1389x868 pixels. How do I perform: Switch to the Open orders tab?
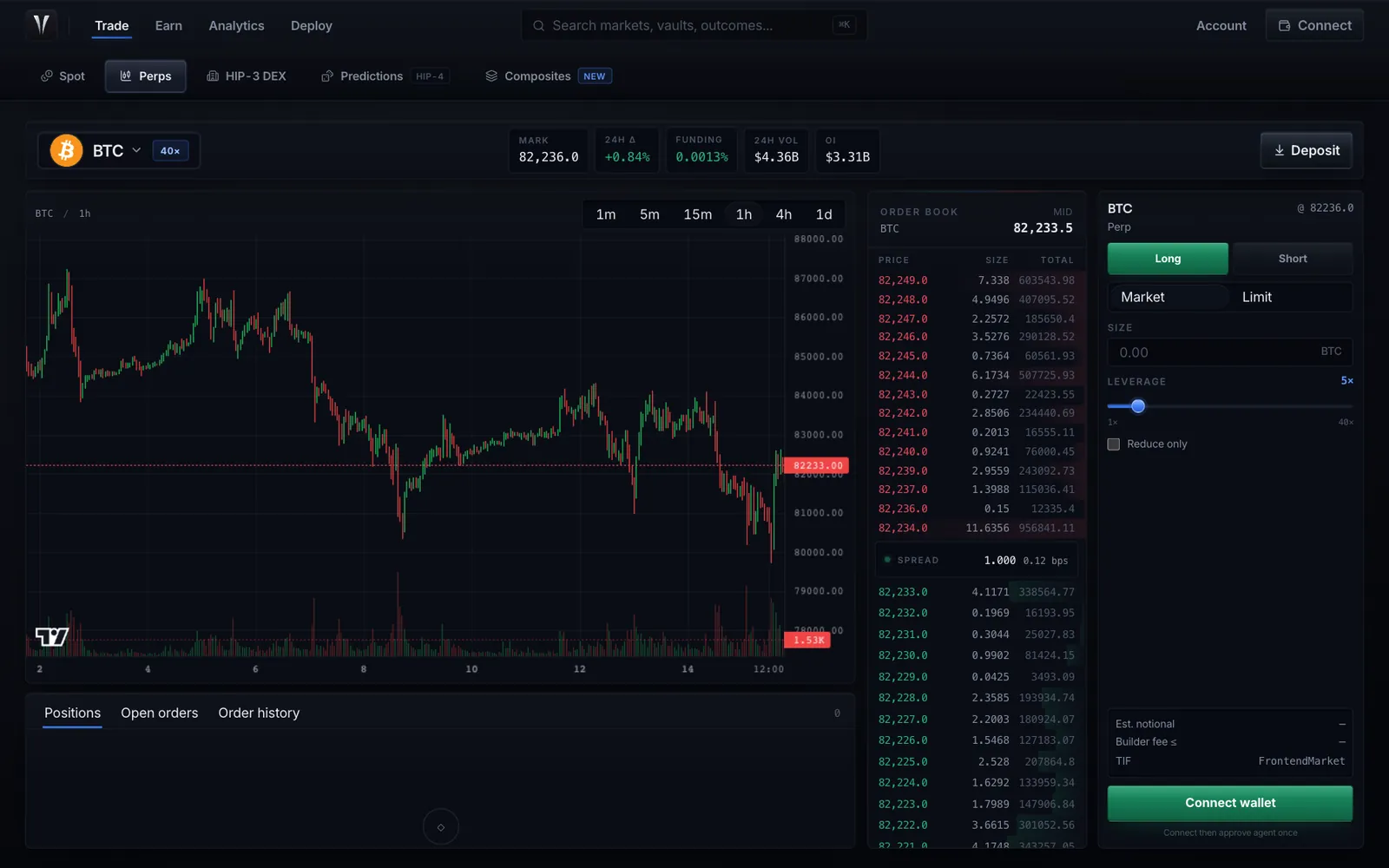(159, 713)
